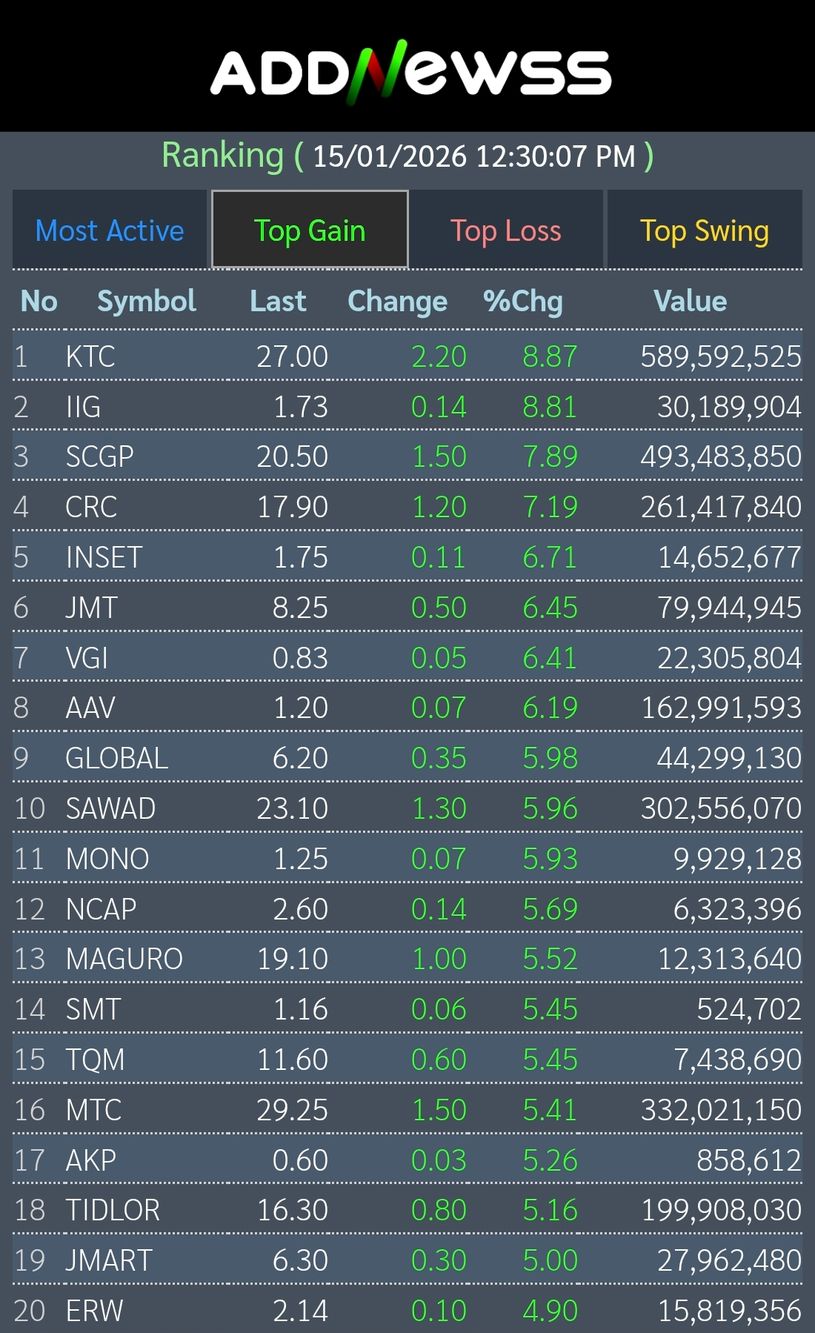The image size is (815, 1333).
Task: Open the KTC stock symbol
Action: (x=90, y=357)
